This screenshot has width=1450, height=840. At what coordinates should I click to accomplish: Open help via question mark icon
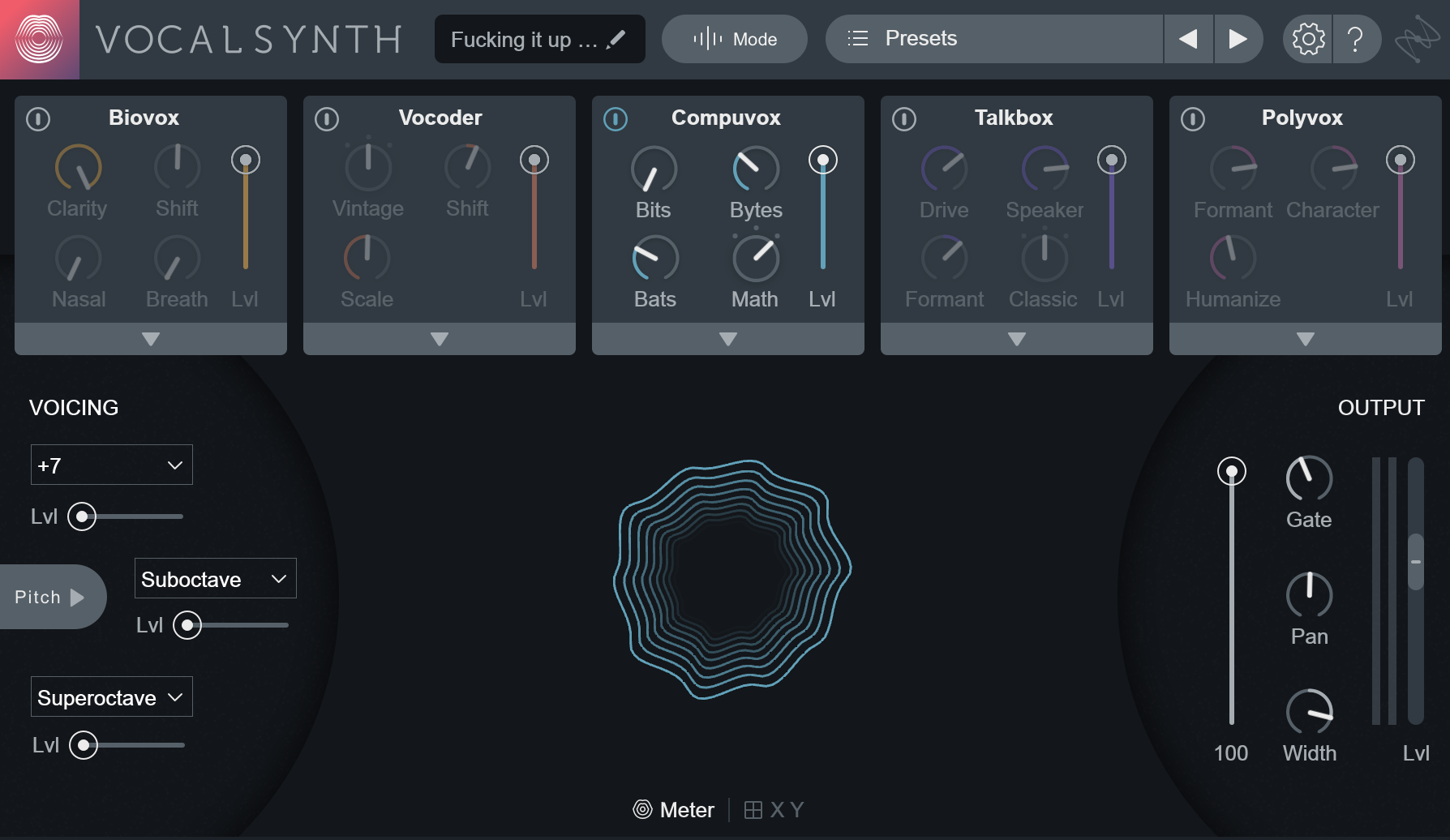[x=1355, y=39]
